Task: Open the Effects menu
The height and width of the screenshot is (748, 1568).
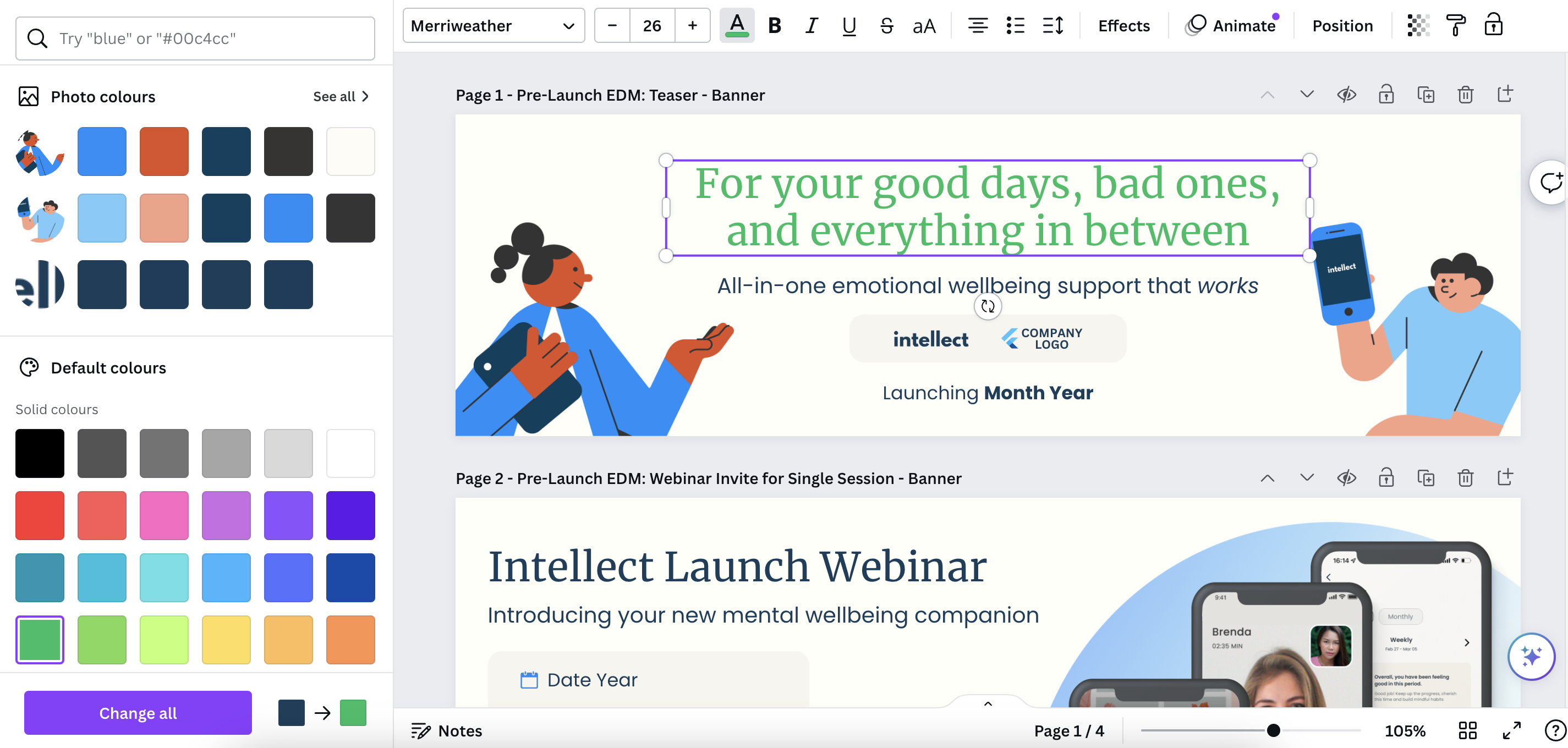Action: click(x=1123, y=25)
